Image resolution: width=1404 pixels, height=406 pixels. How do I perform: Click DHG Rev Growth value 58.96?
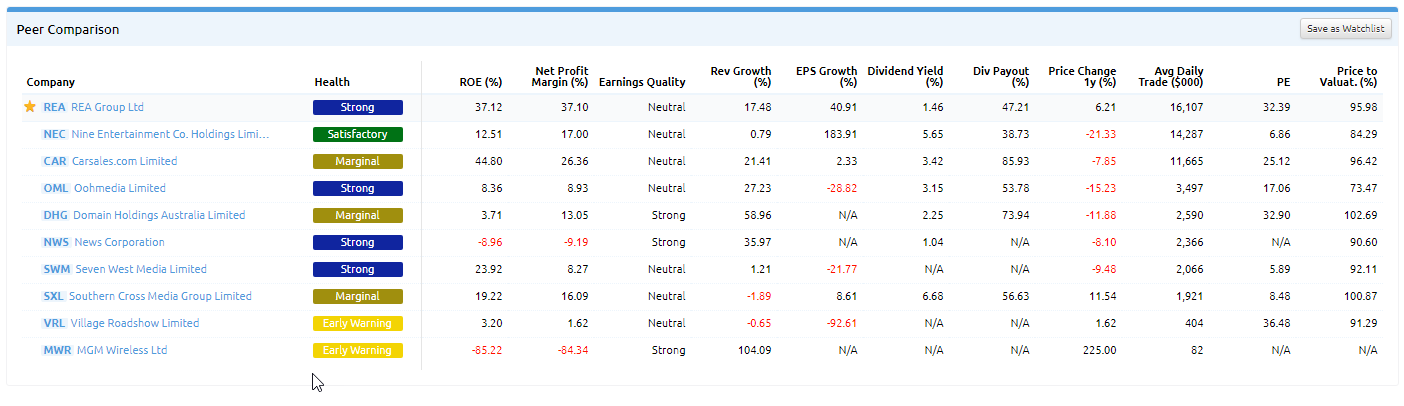click(757, 215)
